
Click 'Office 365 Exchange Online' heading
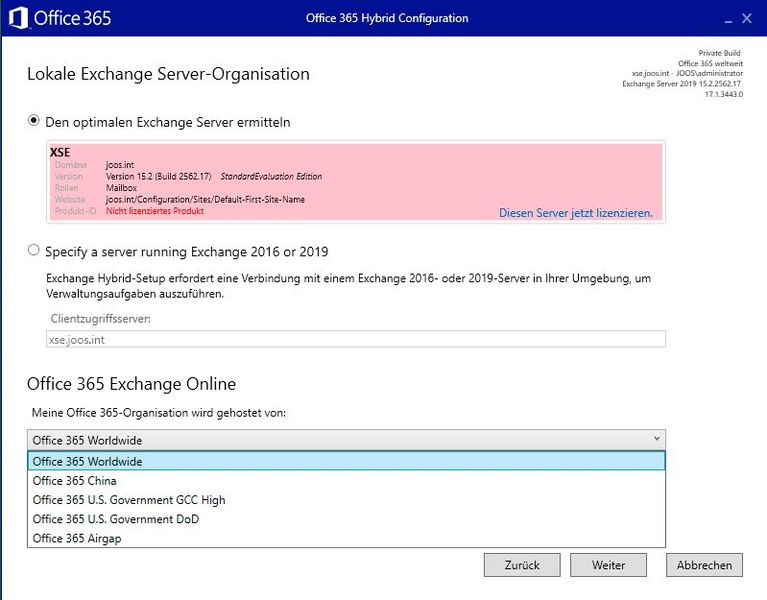[131, 384]
